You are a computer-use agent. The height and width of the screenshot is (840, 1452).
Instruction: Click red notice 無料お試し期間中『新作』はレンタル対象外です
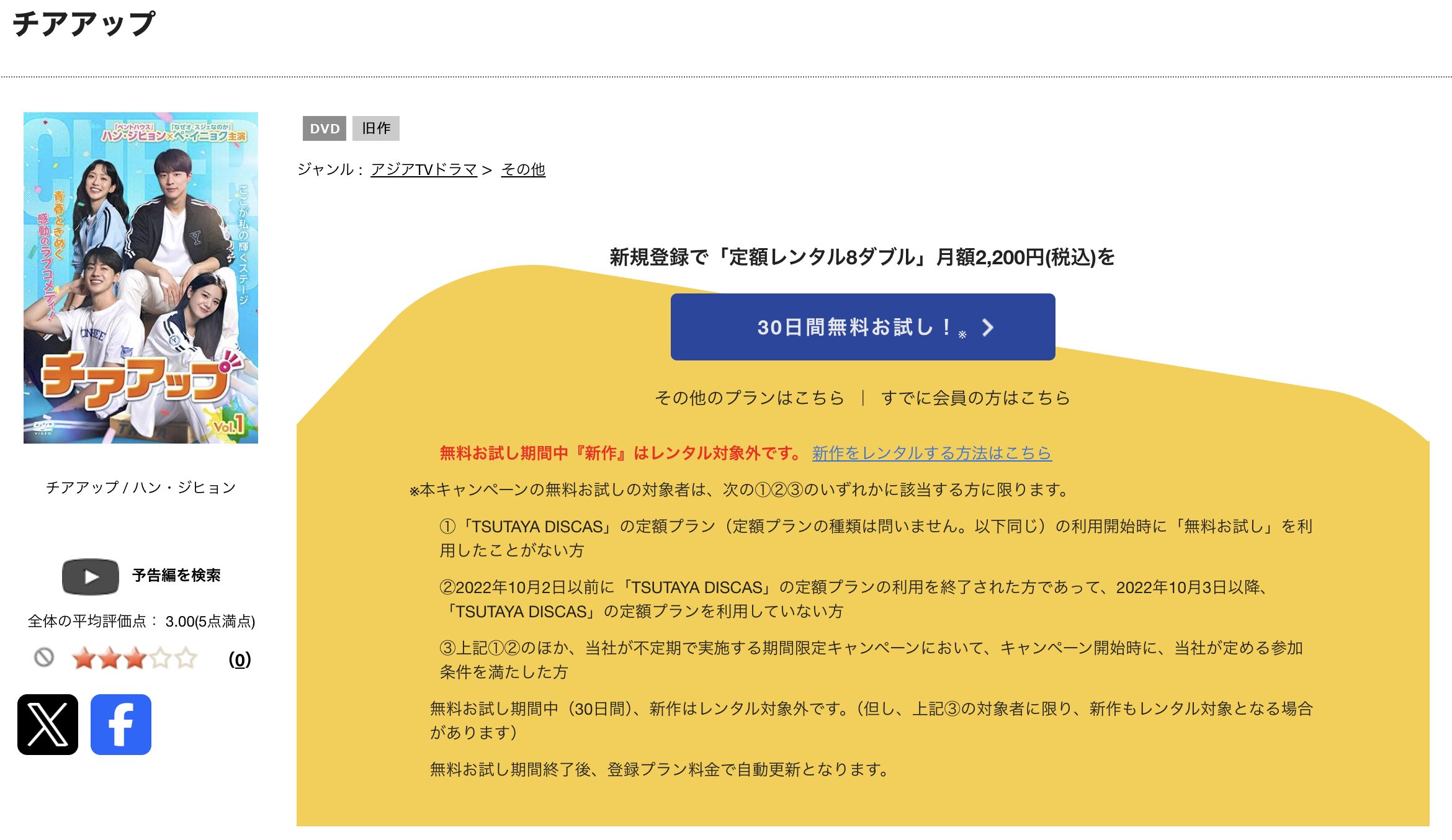621,453
